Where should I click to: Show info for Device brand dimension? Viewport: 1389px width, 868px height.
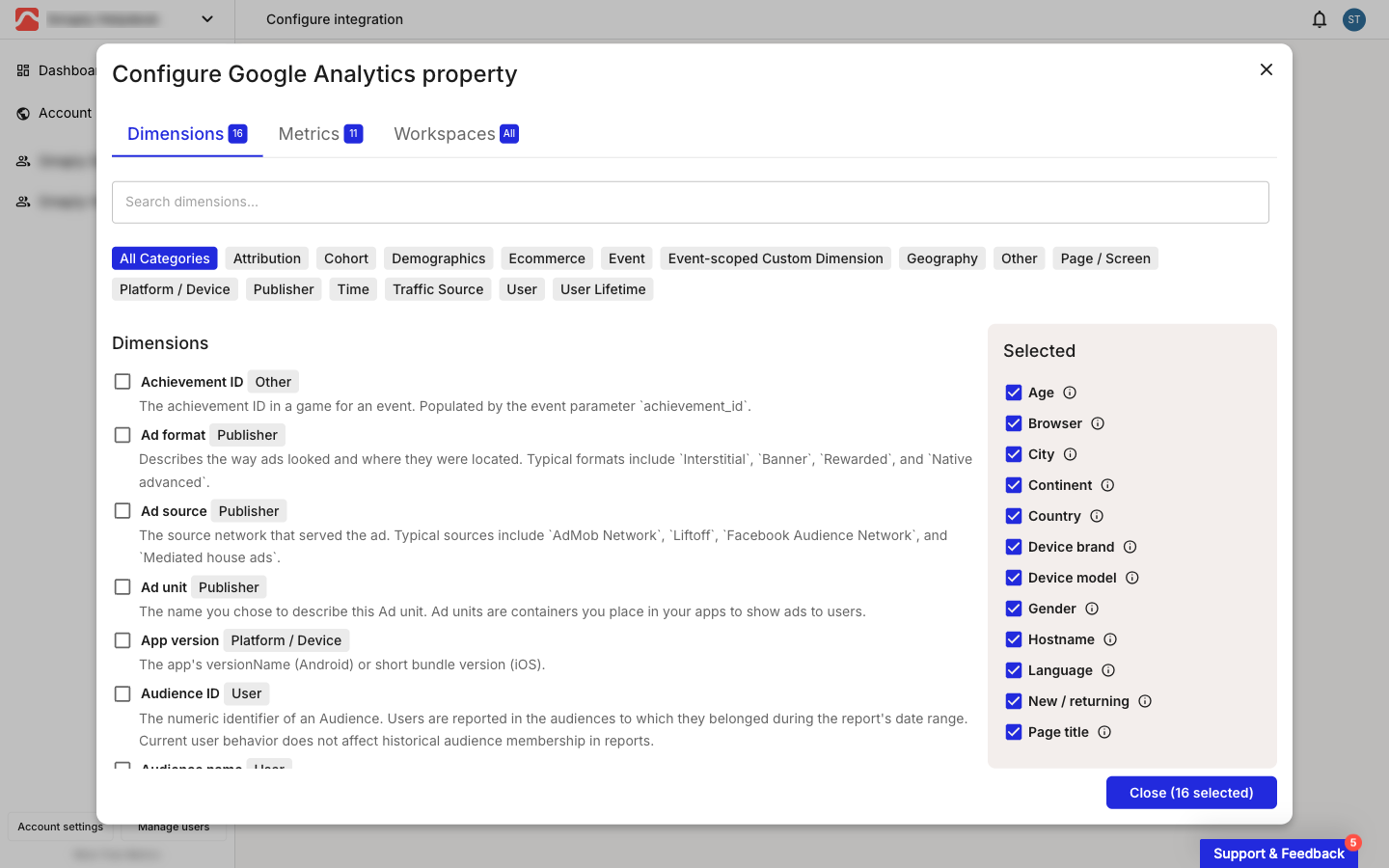[1130, 547]
